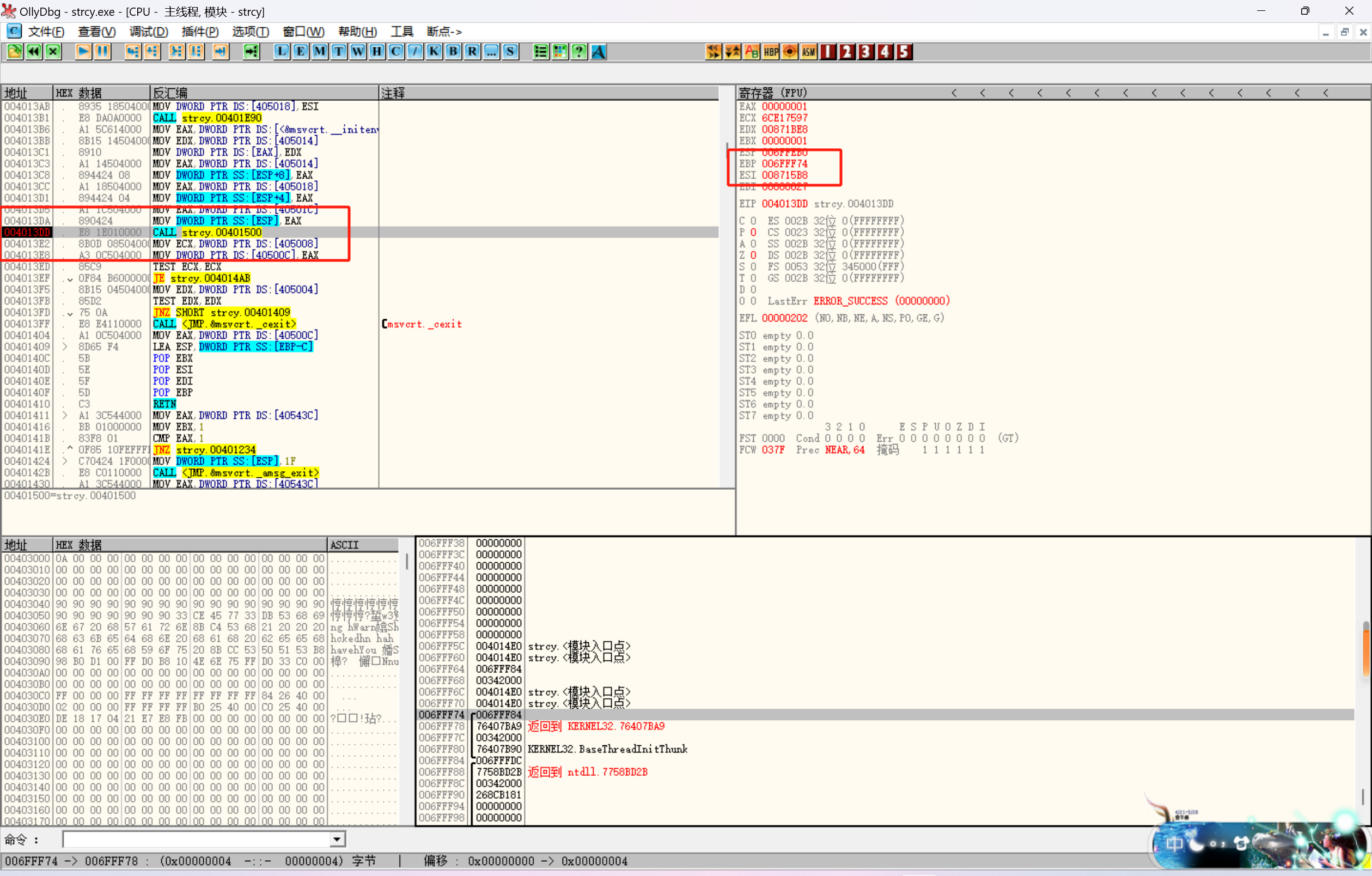Image resolution: width=1372 pixels, height=876 pixels.
Task: Click the ASCII column header in dump pane
Action: (363, 545)
